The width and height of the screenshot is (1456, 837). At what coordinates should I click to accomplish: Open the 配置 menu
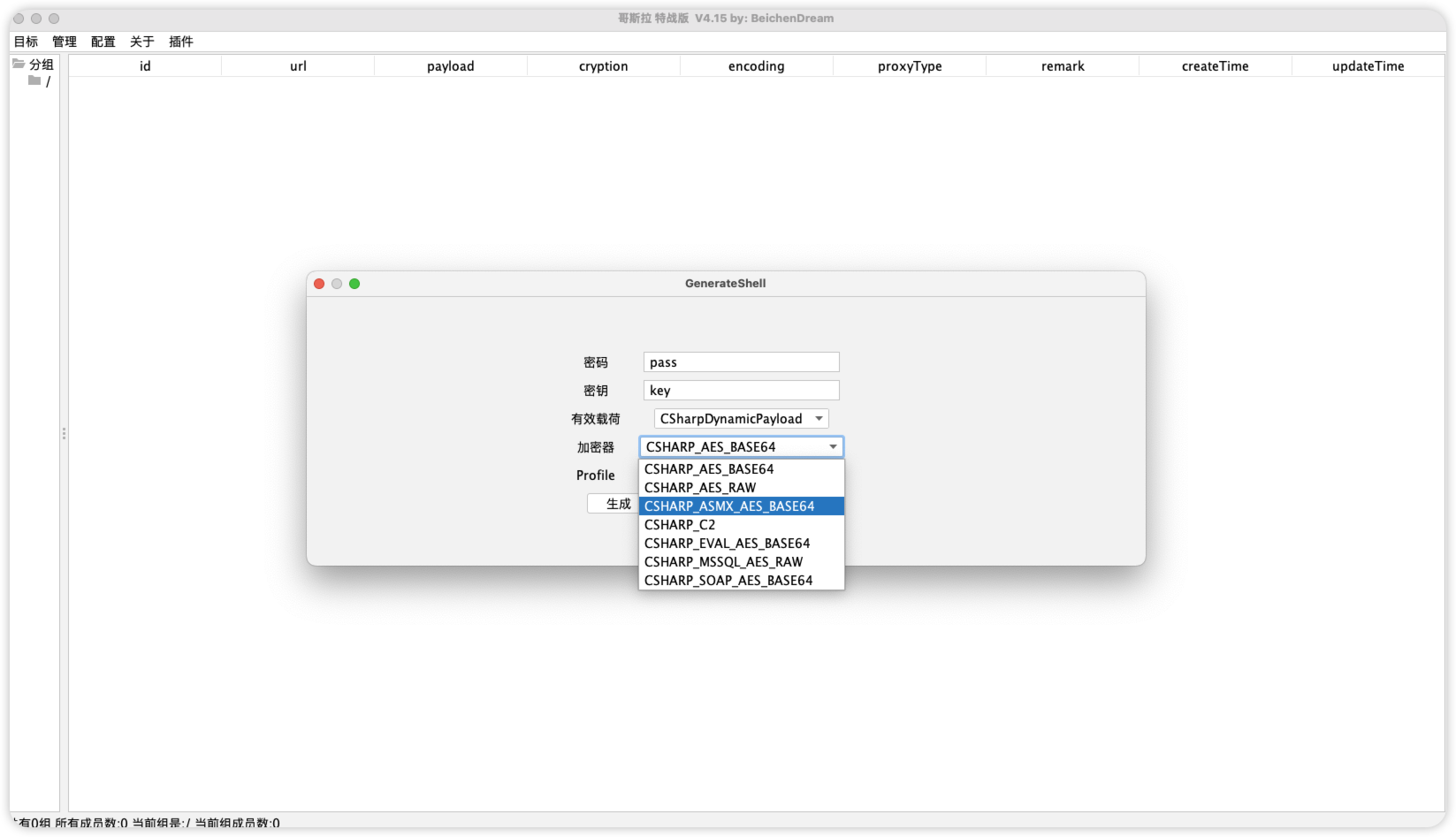(103, 42)
